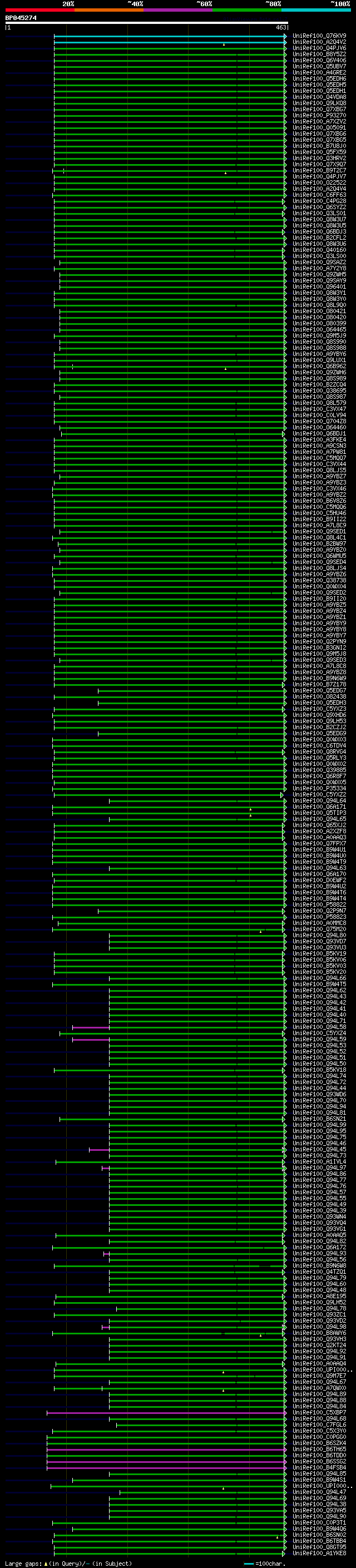Viewport: 356px width, 1568px height.
Task: Click the UniRef100_Q9SAZ2 label
Action: [x=319, y=262]
